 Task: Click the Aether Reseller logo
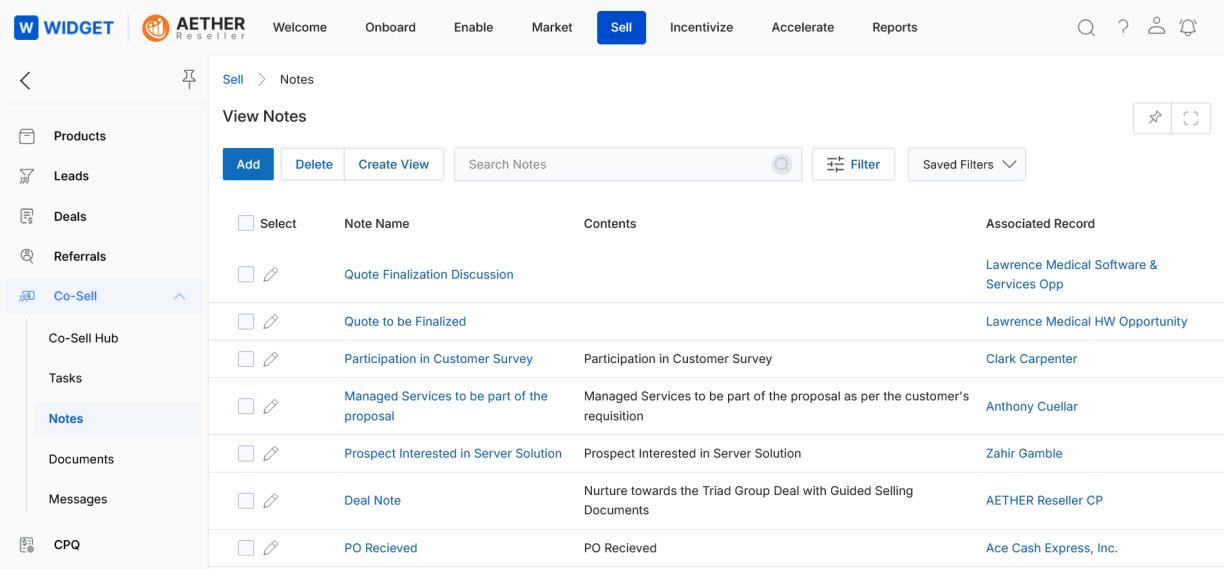(194, 28)
